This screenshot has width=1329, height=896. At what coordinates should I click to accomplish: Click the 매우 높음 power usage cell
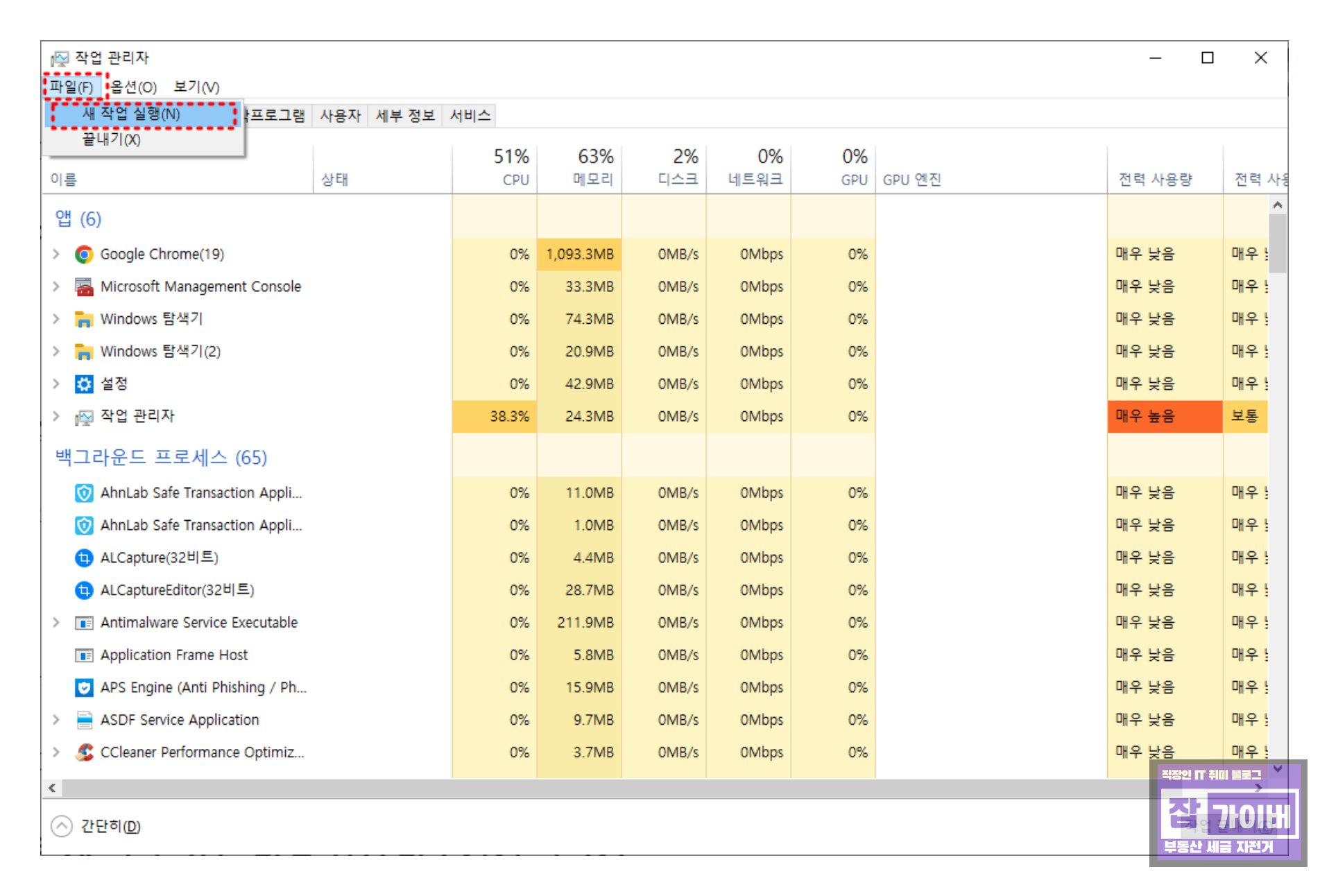click(x=1165, y=417)
